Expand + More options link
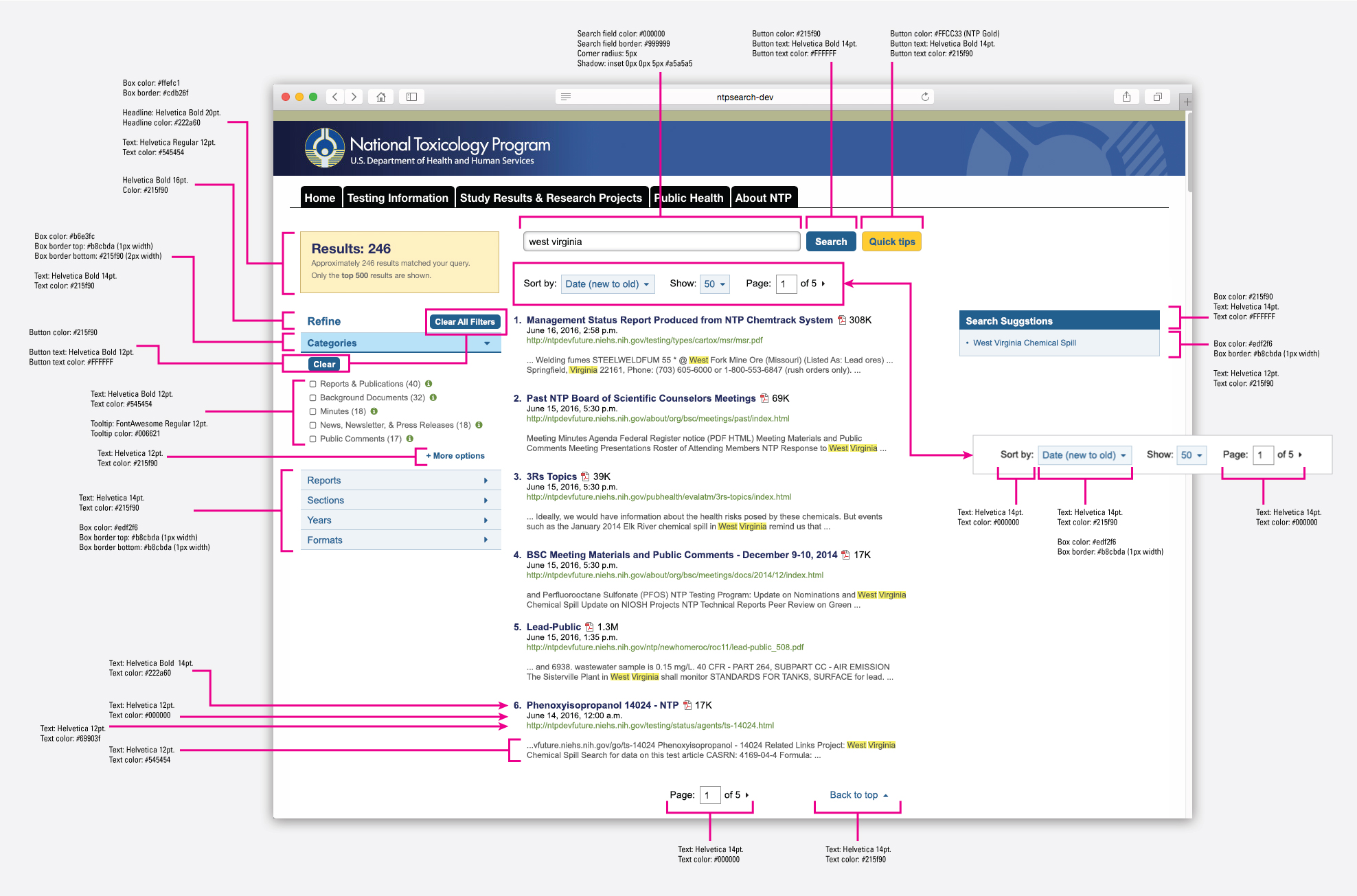Viewport: 1357px width, 896px height. 455,456
